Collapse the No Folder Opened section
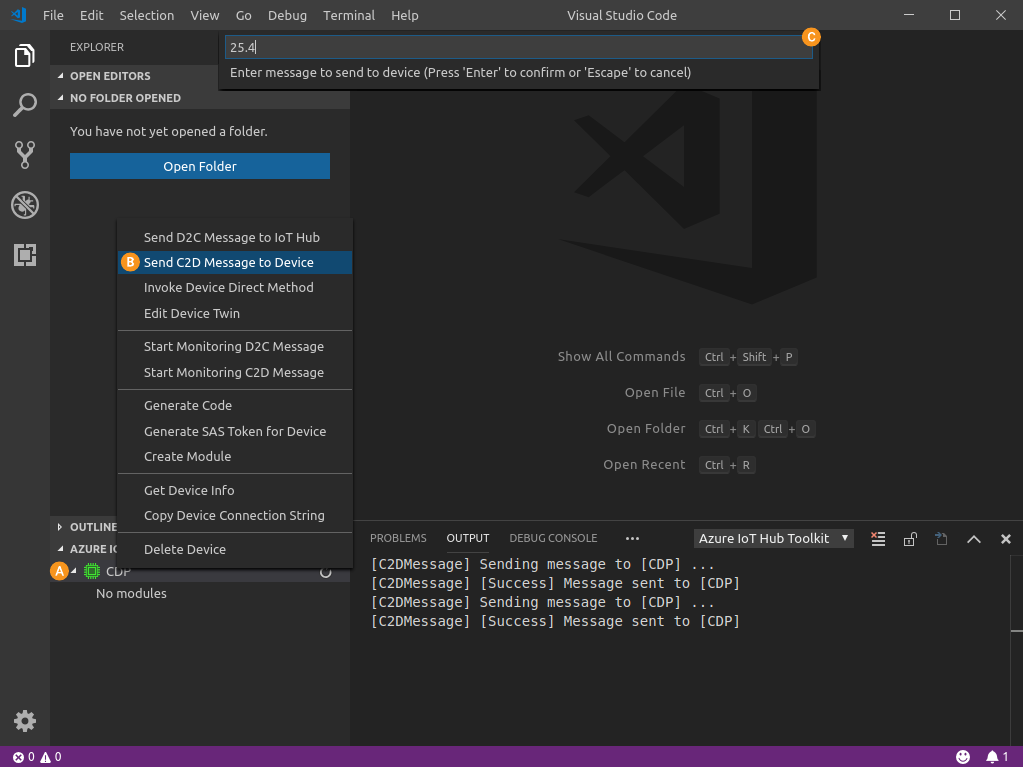This screenshot has height=767, width=1023. [124, 98]
